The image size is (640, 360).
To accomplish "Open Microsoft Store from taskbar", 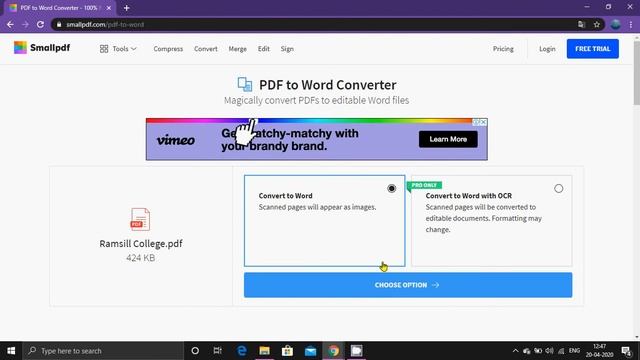I will click(x=287, y=351).
